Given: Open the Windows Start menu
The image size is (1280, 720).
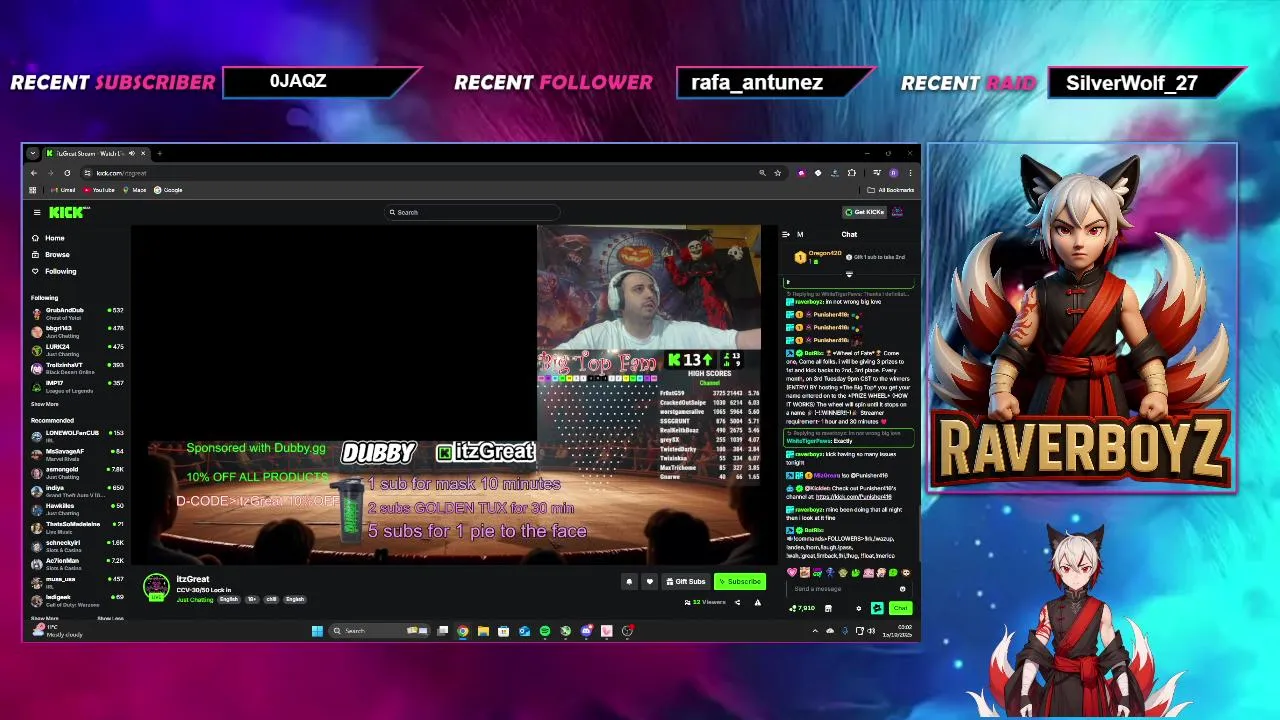Looking at the screenshot, I should coord(317,631).
